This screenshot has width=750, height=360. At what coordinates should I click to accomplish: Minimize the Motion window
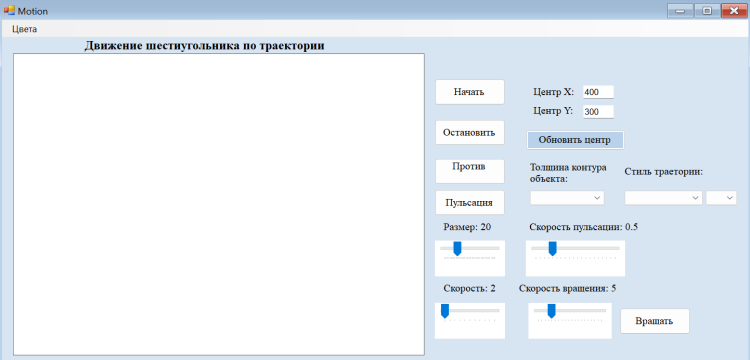[680, 11]
